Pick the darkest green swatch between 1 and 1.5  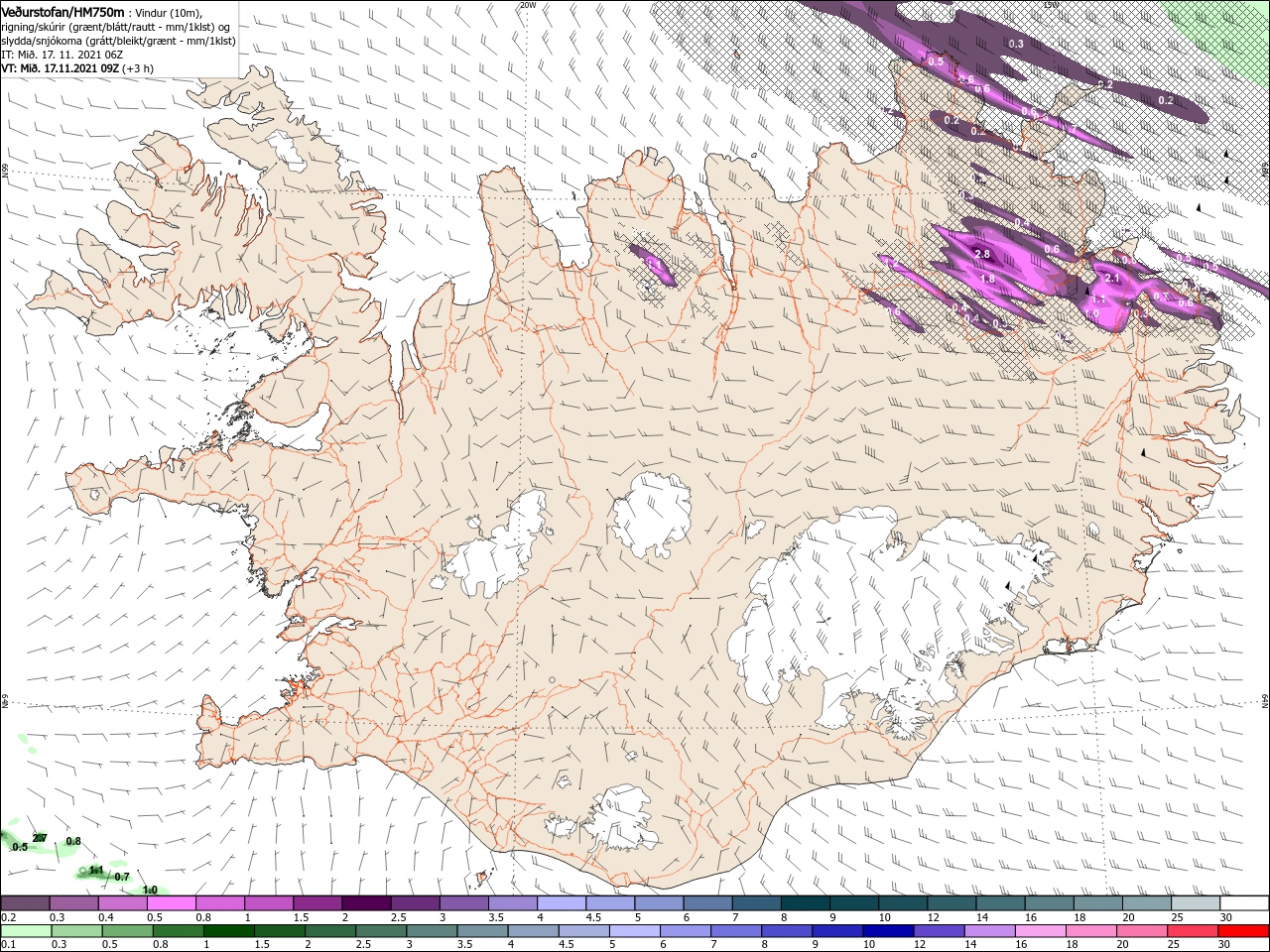click(x=228, y=931)
